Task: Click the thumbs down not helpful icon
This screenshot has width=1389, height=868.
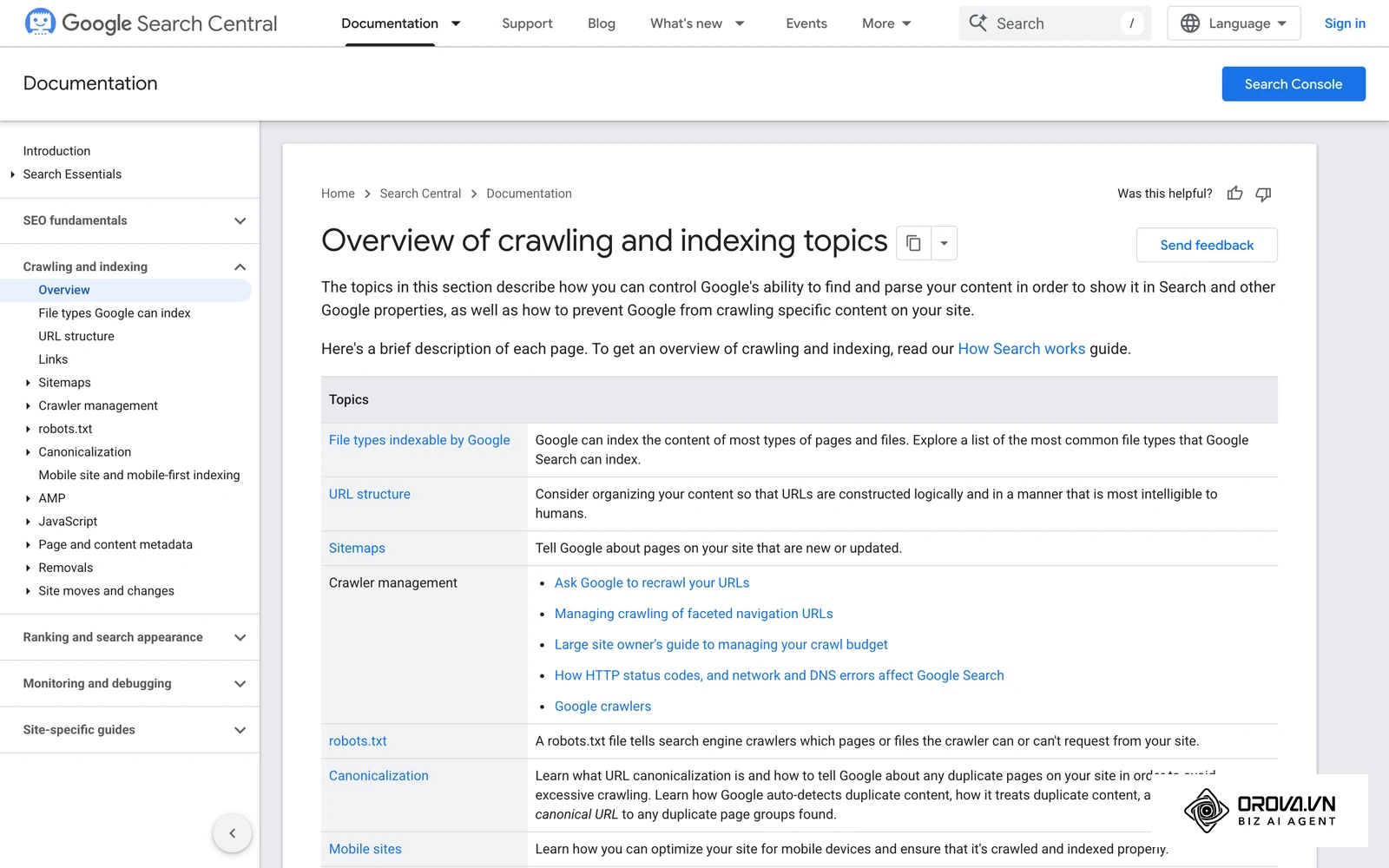Action: point(1264,194)
